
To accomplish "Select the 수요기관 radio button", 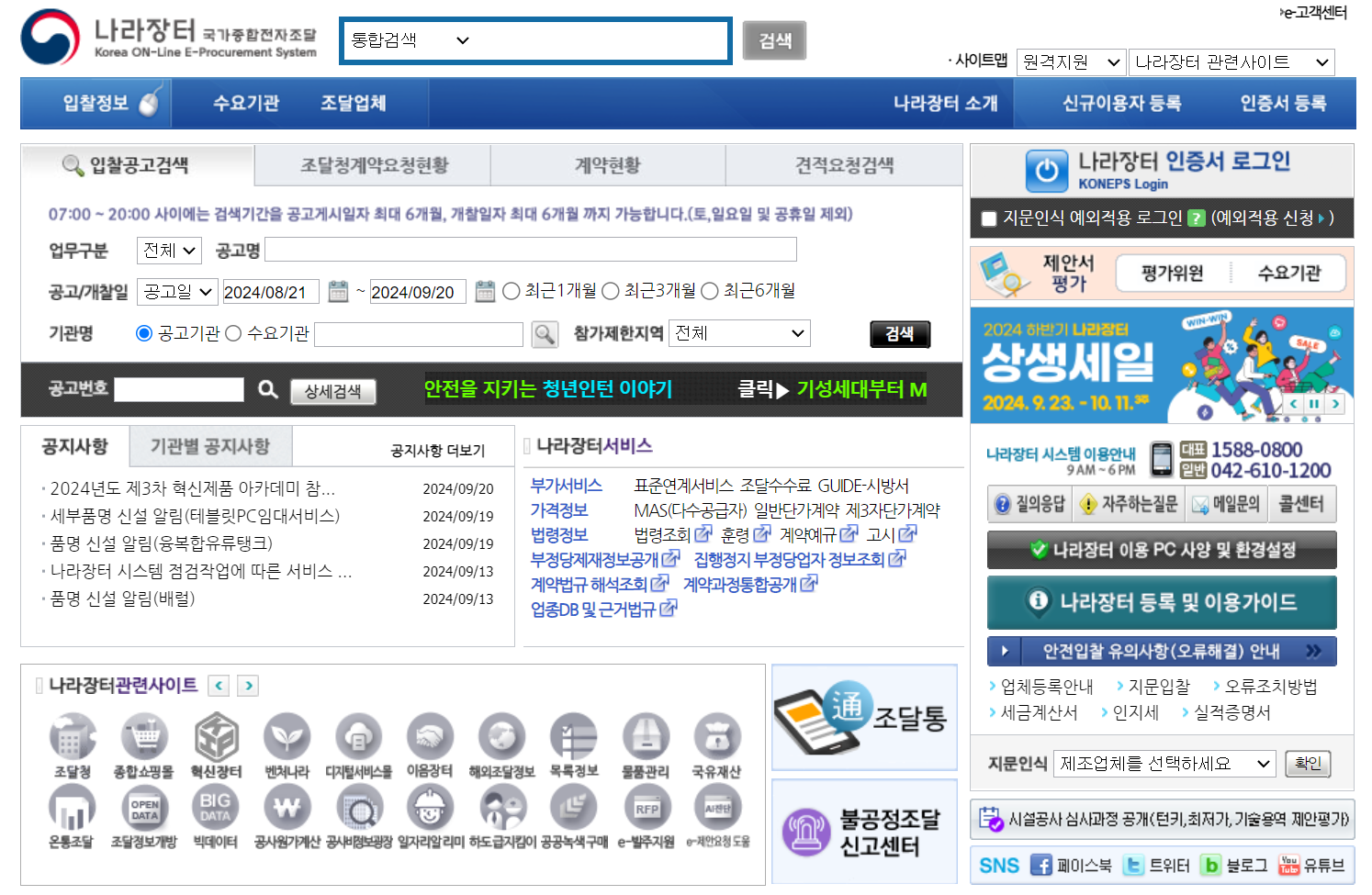I will [233, 333].
